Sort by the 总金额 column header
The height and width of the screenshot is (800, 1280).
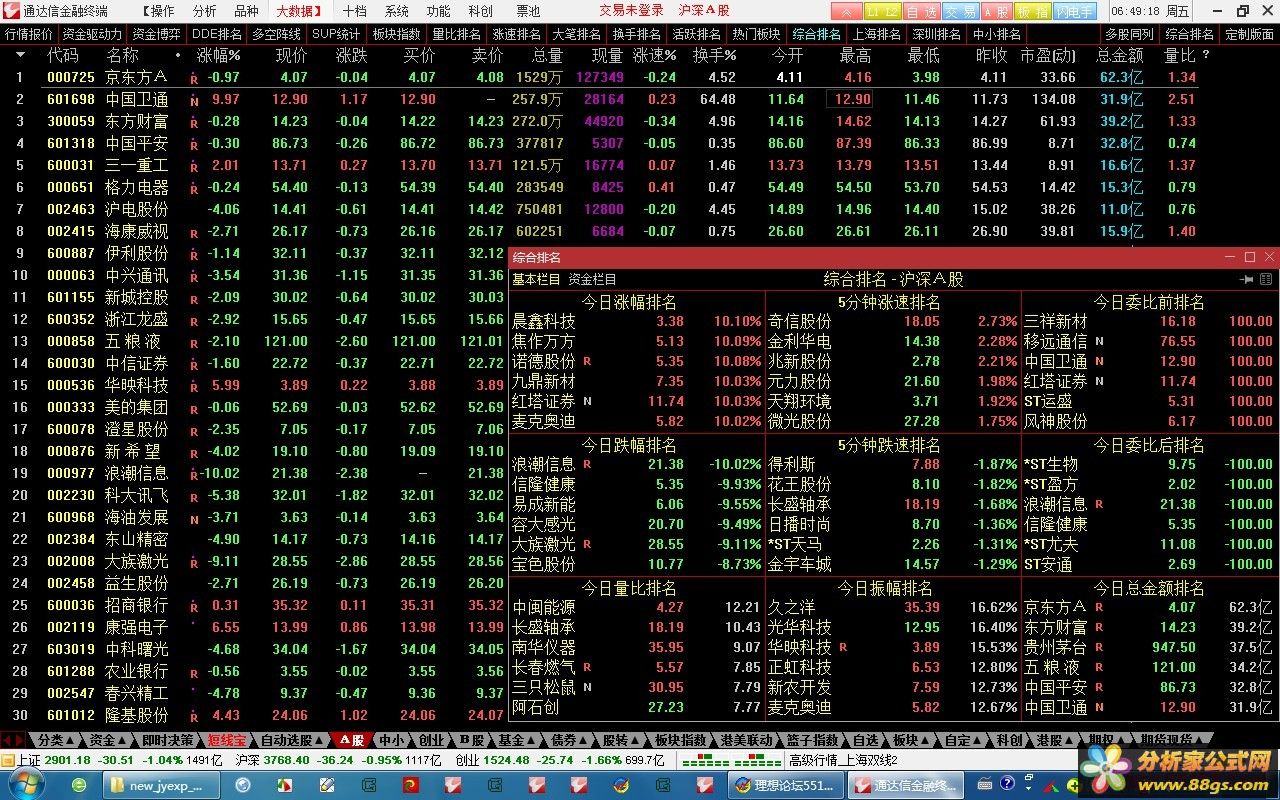(1120, 55)
